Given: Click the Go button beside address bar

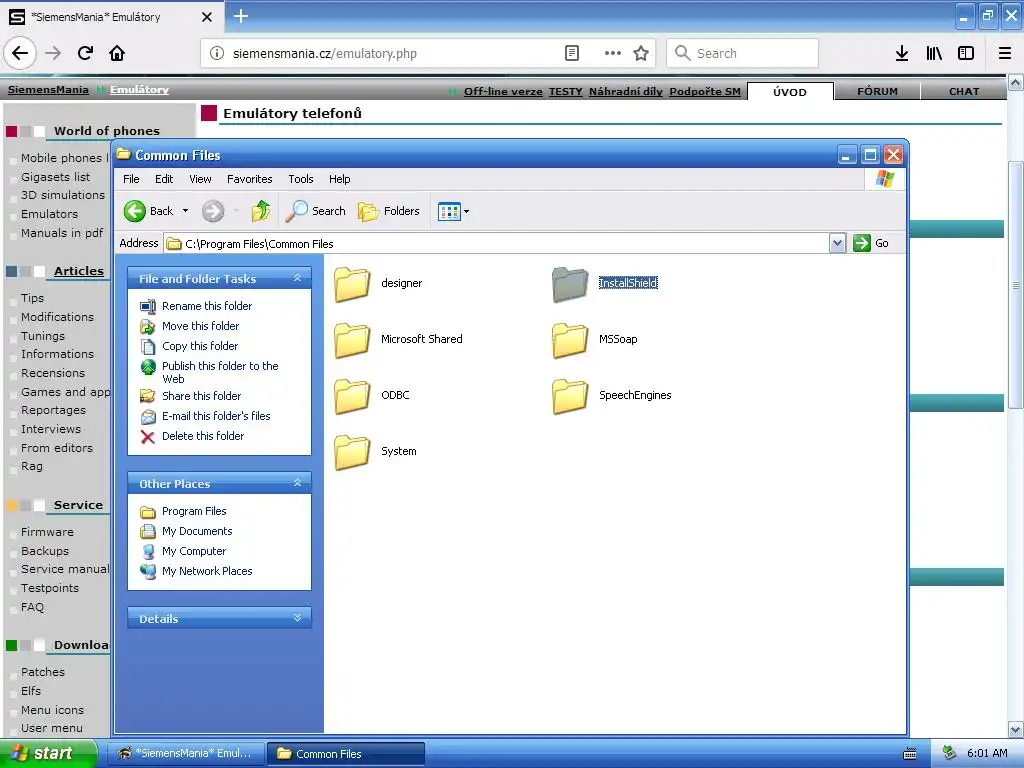Looking at the screenshot, I should coord(871,243).
